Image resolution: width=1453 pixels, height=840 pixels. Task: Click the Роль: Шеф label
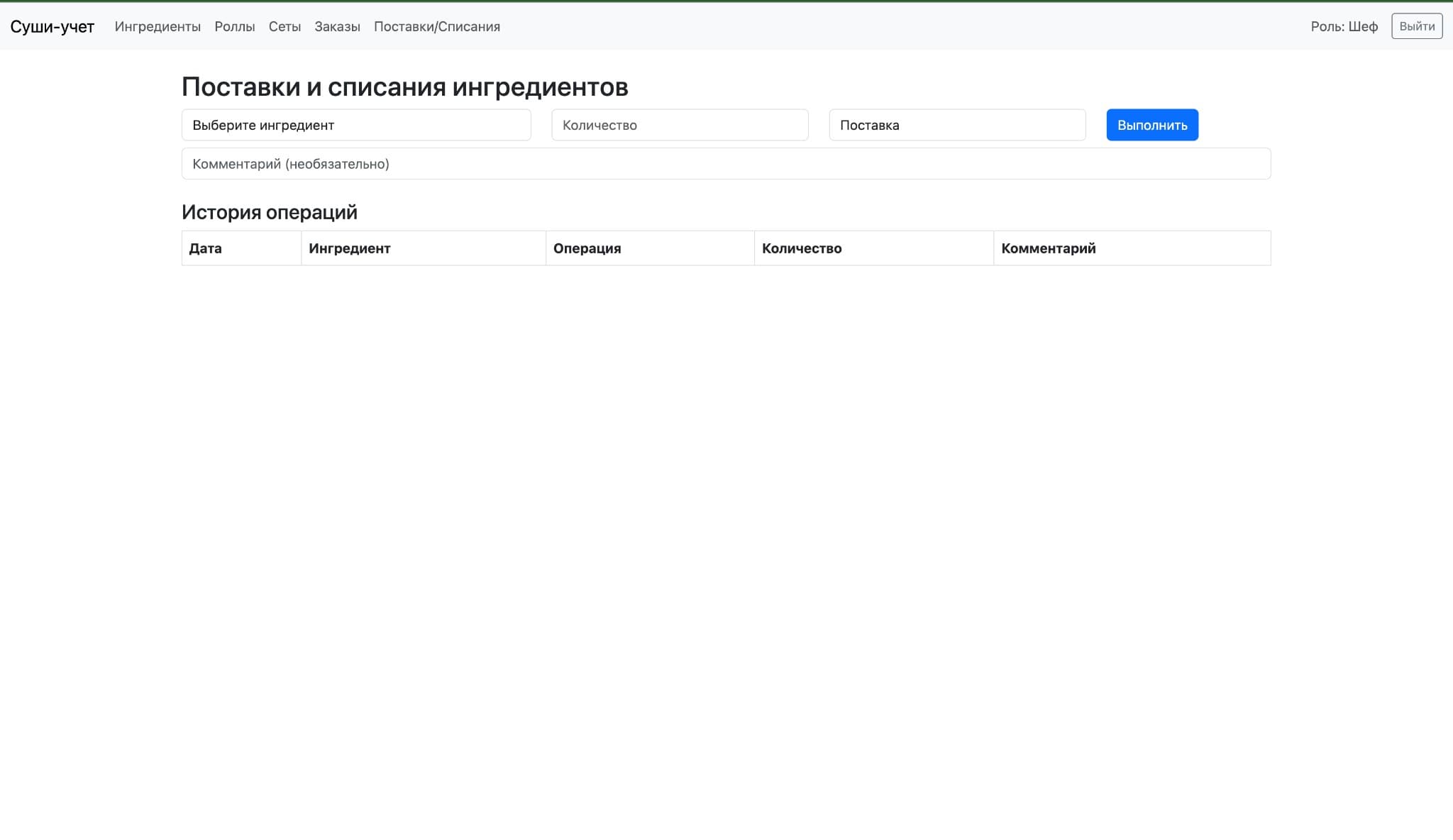(x=1344, y=26)
